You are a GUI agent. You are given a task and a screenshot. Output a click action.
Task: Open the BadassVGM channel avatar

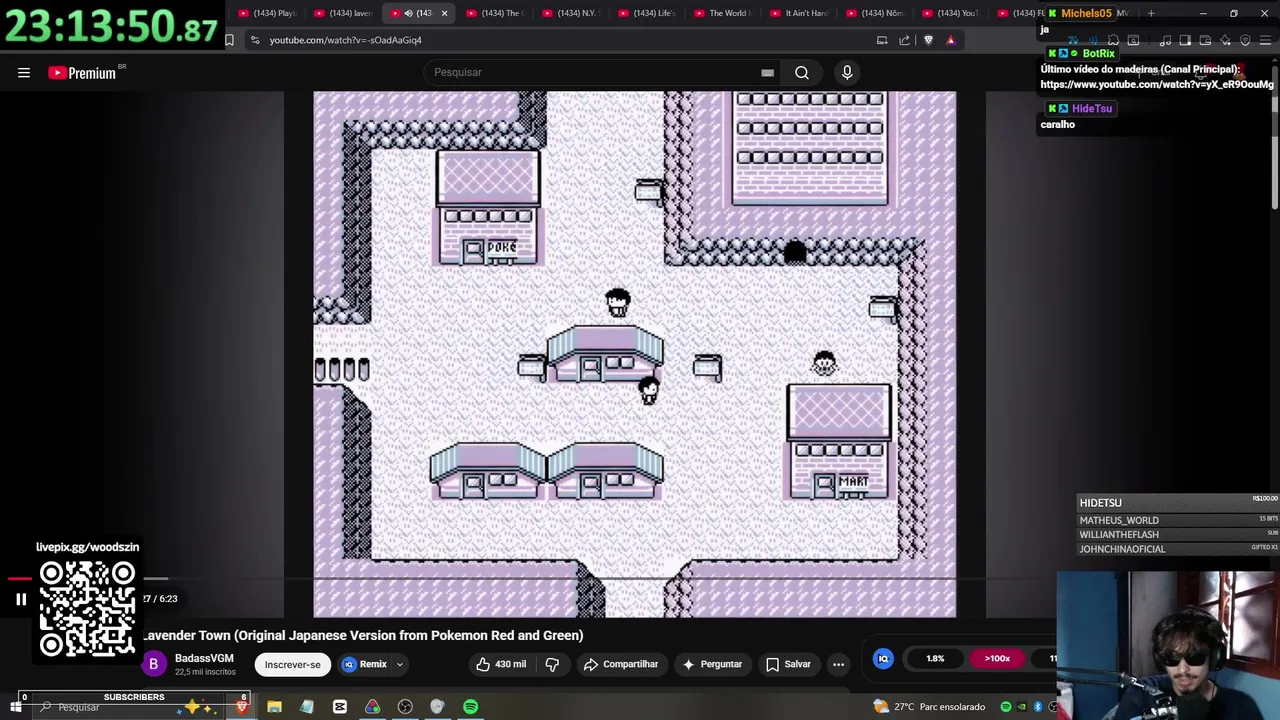tap(153, 664)
